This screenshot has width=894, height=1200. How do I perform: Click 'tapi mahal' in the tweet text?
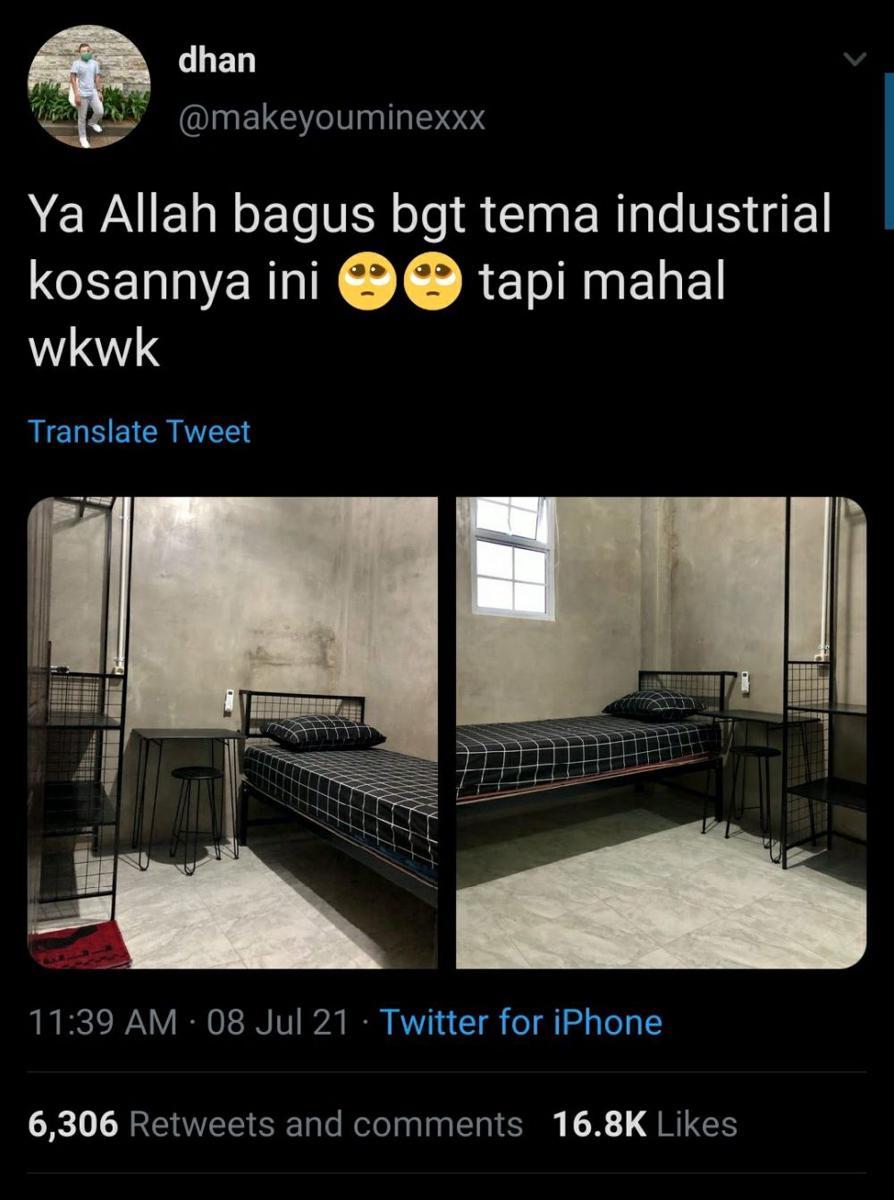pos(602,283)
